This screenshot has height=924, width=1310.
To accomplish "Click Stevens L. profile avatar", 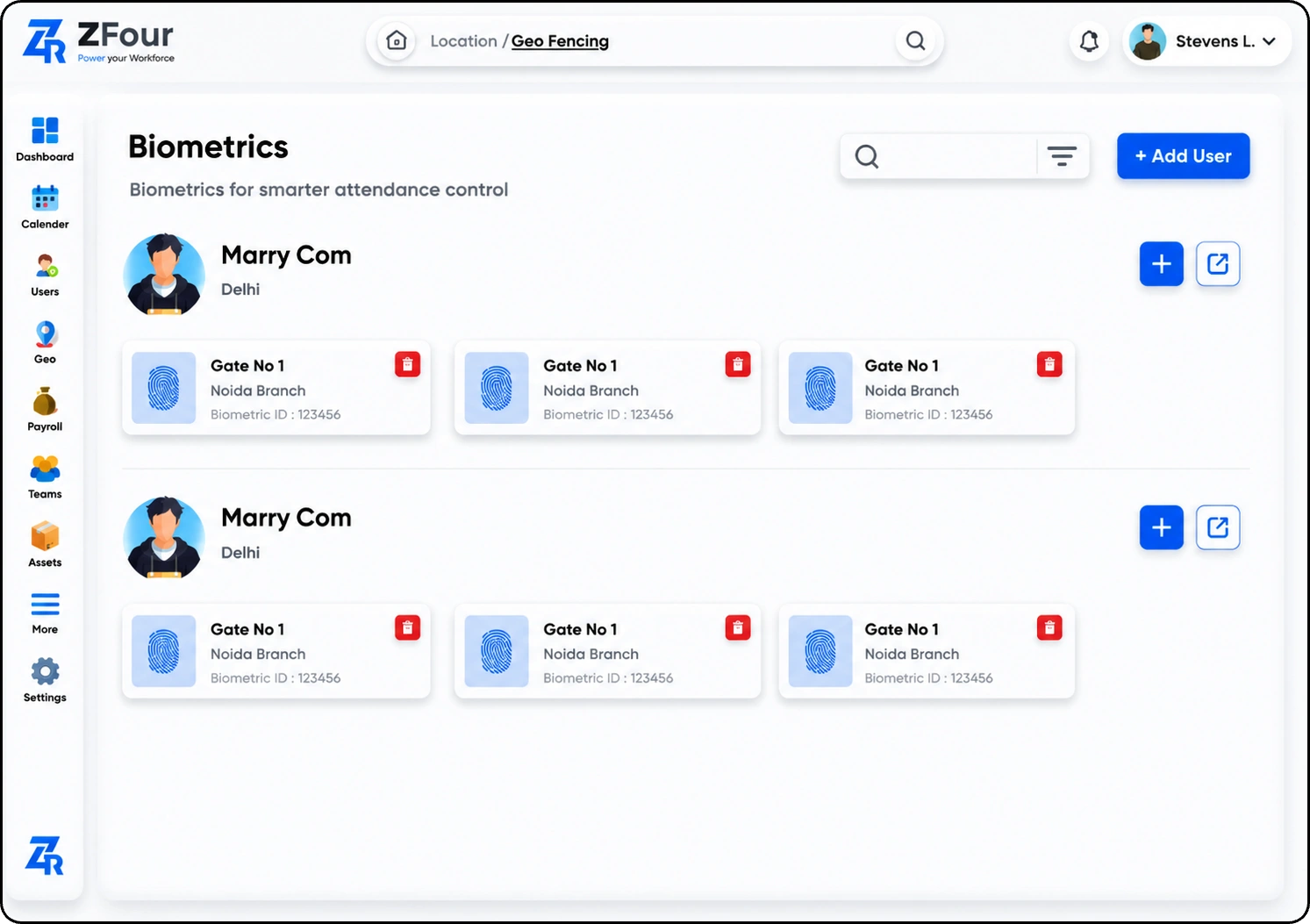I will (1148, 41).
